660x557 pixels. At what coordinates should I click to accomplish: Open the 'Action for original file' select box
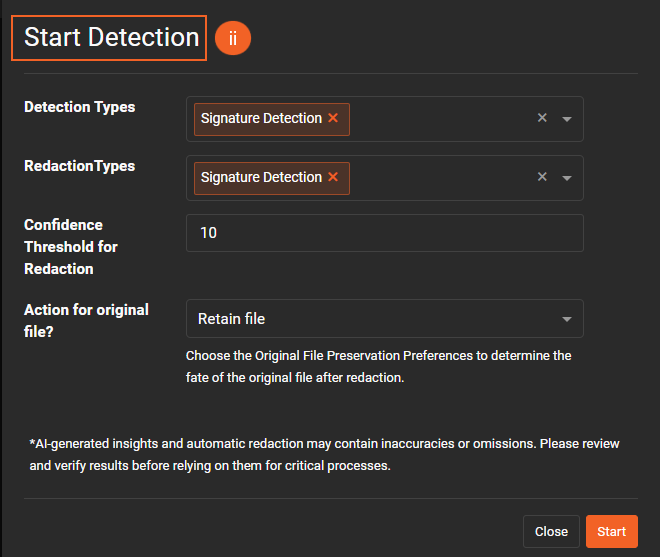pyautogui.click(x=370, y=319)
